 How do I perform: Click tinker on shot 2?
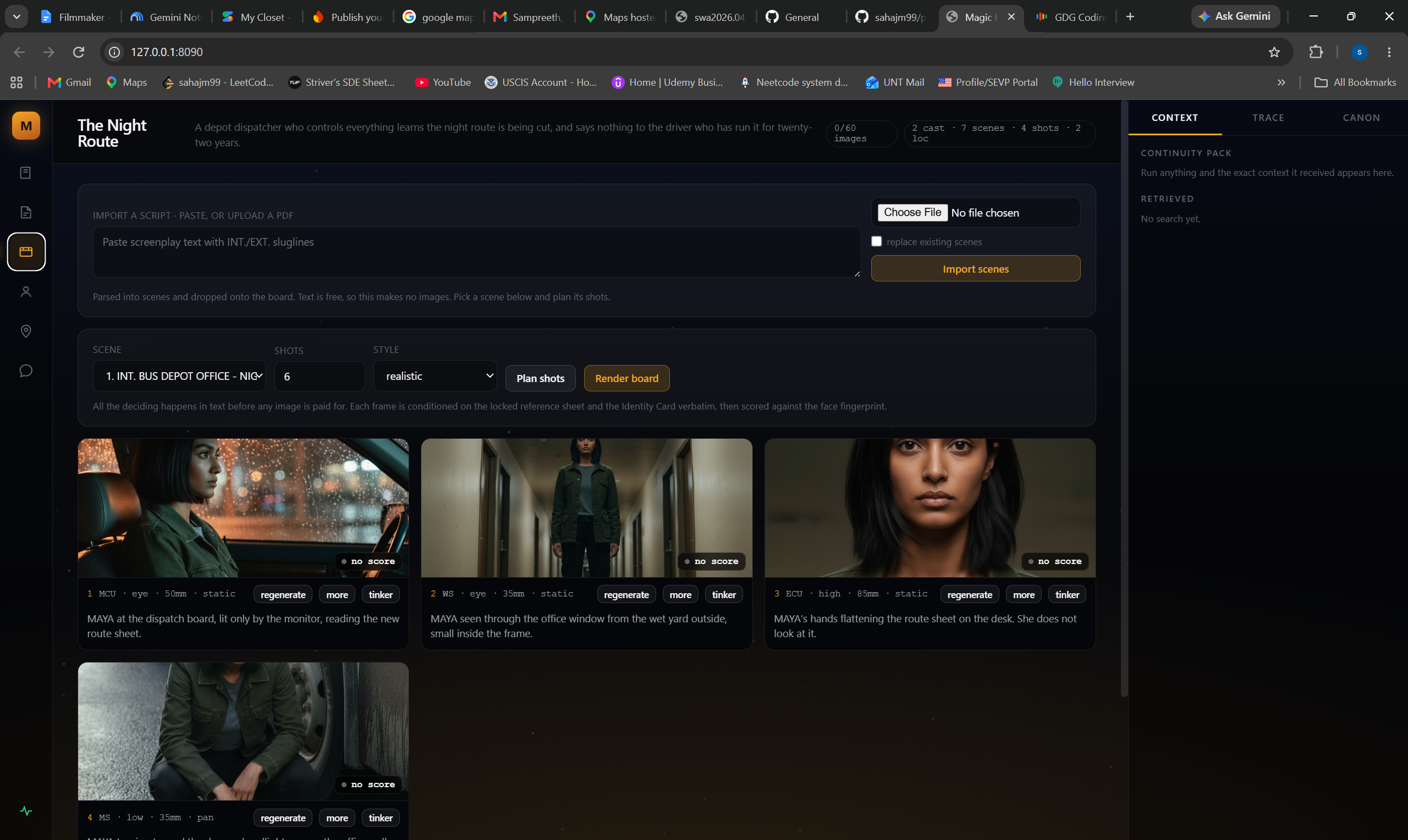tap(724, 594)
